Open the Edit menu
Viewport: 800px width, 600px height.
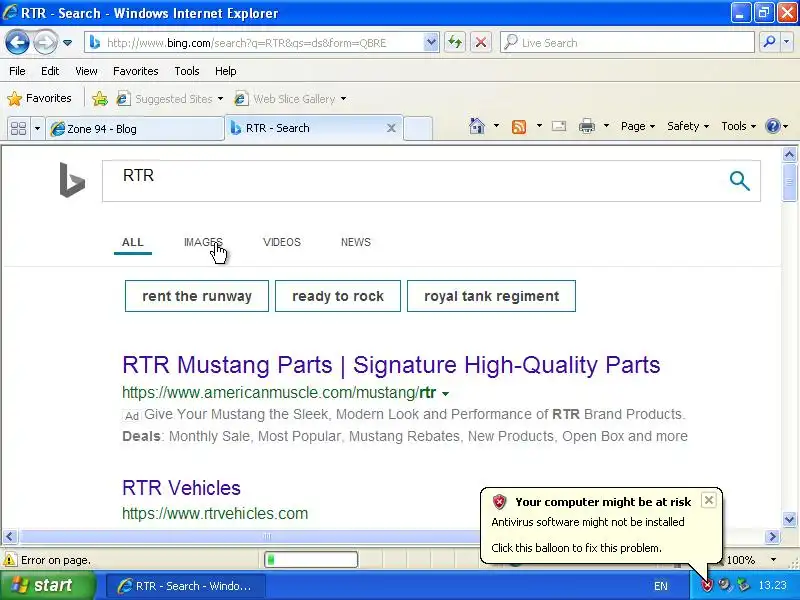click(50, 71)
